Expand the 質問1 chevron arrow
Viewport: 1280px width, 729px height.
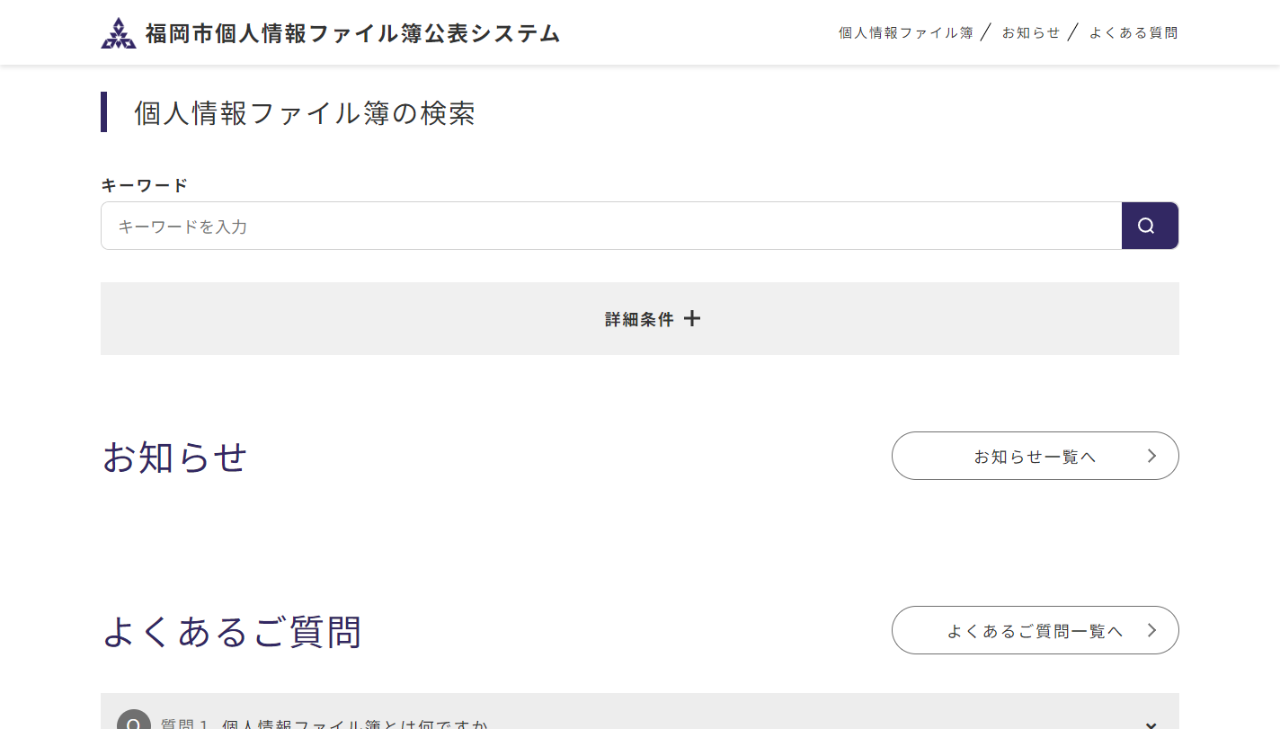[1151, 724]
